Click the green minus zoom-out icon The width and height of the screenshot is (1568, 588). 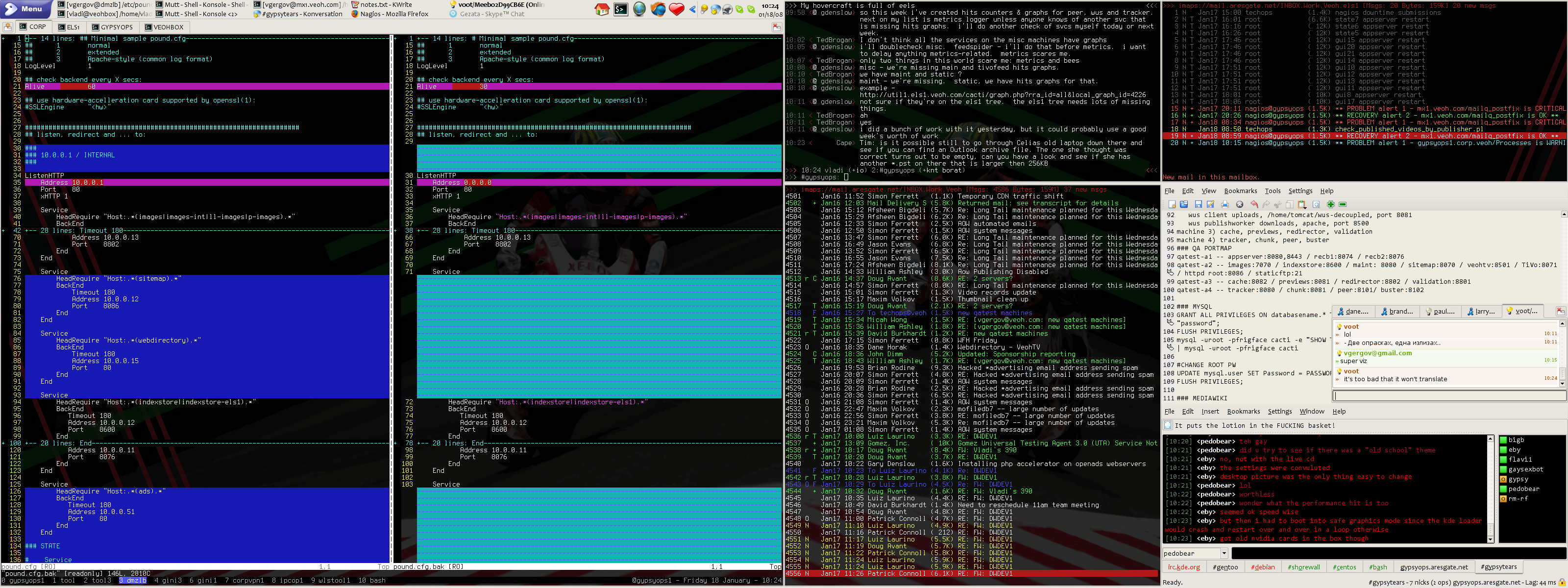[1343, 204]
